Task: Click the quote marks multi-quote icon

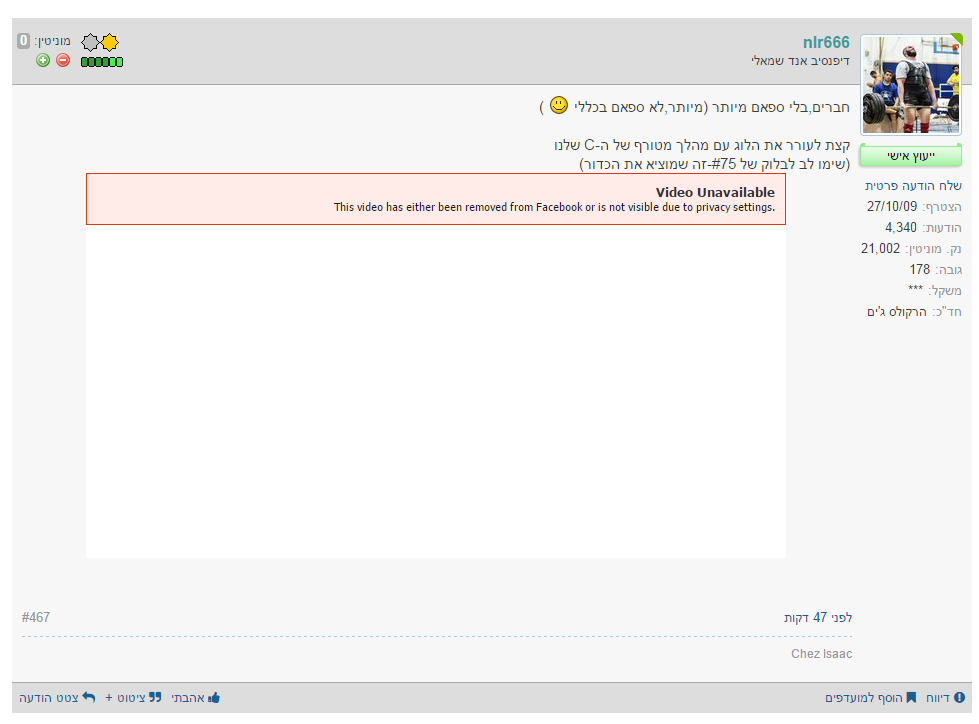Action: [x=155, y=697]
